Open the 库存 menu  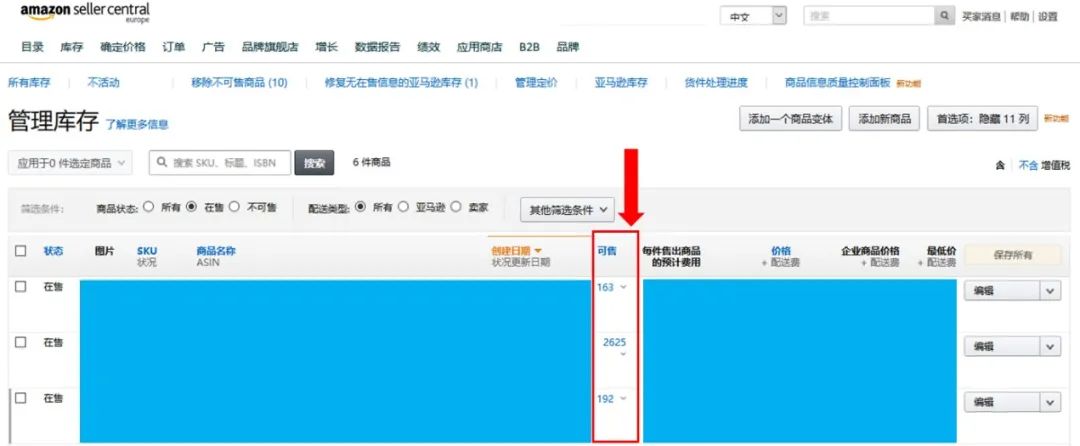click(71, 47)
